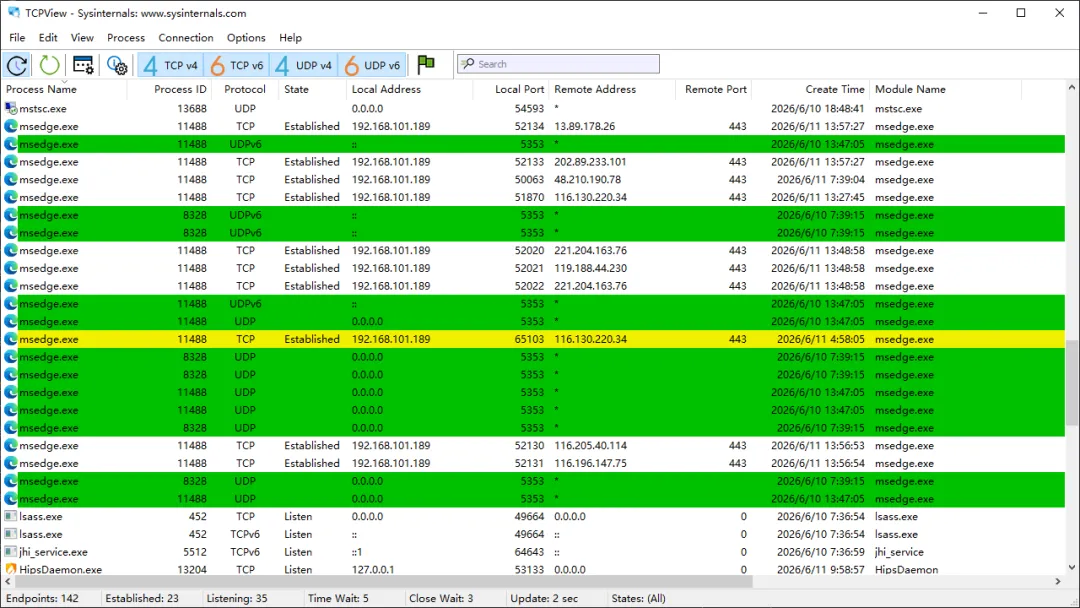Click the HipsDaemon.exe orange icon

10,569
